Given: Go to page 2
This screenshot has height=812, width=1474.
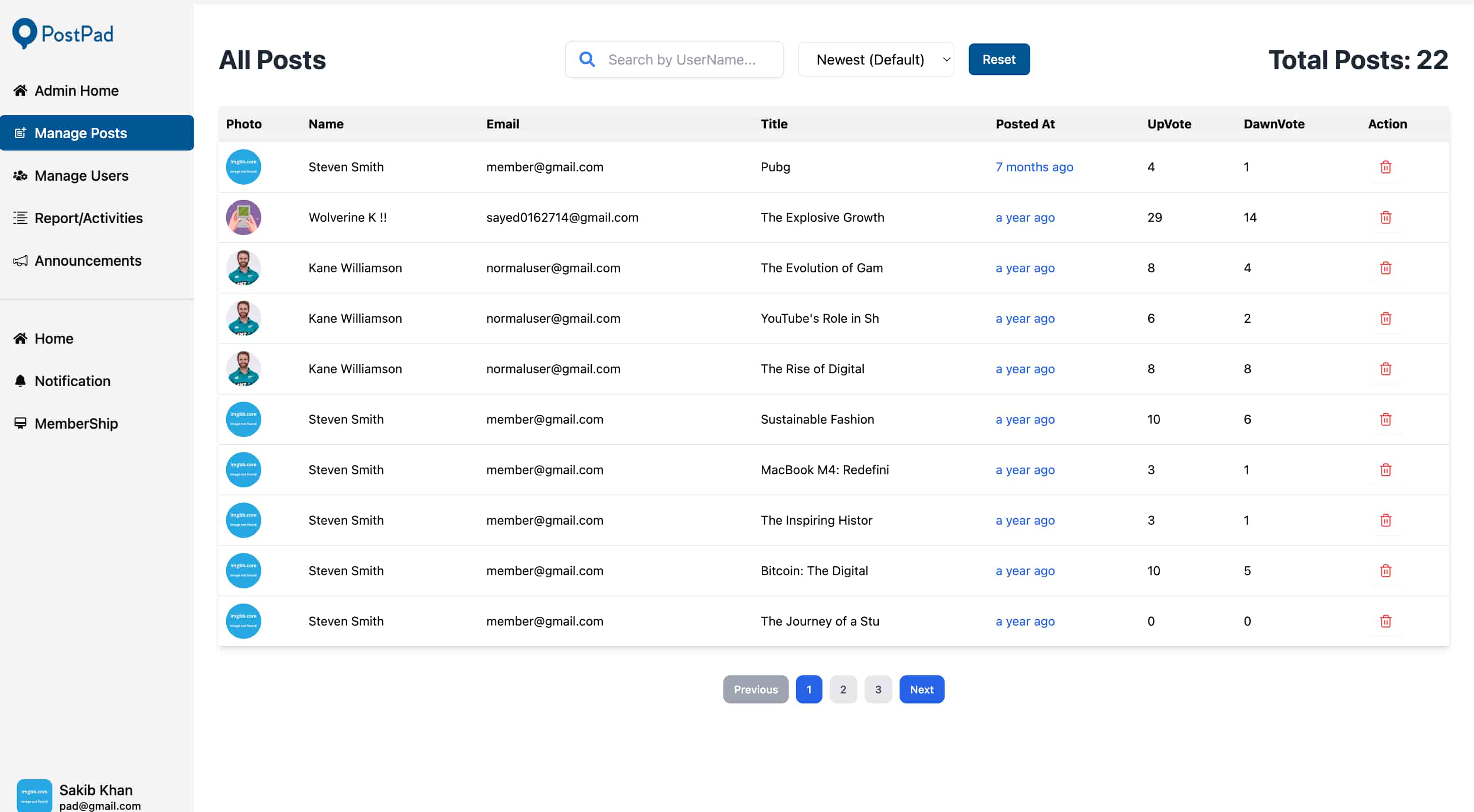Looking at the screenshot, I should pos(843,689).
